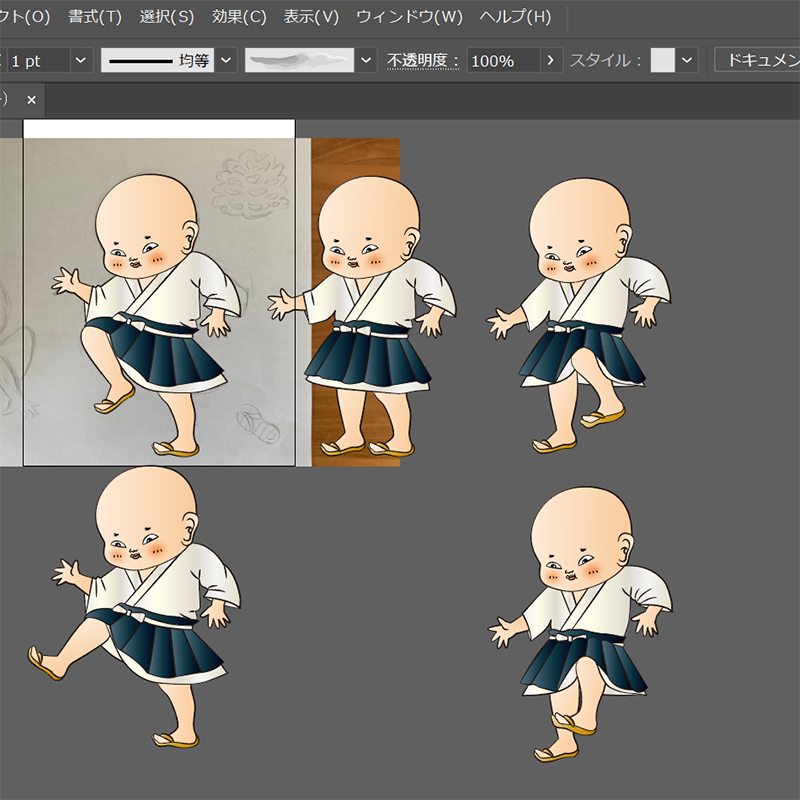Open the ウィンドウ(W) menu
This screenshot has width=800, height=800.
409,17
